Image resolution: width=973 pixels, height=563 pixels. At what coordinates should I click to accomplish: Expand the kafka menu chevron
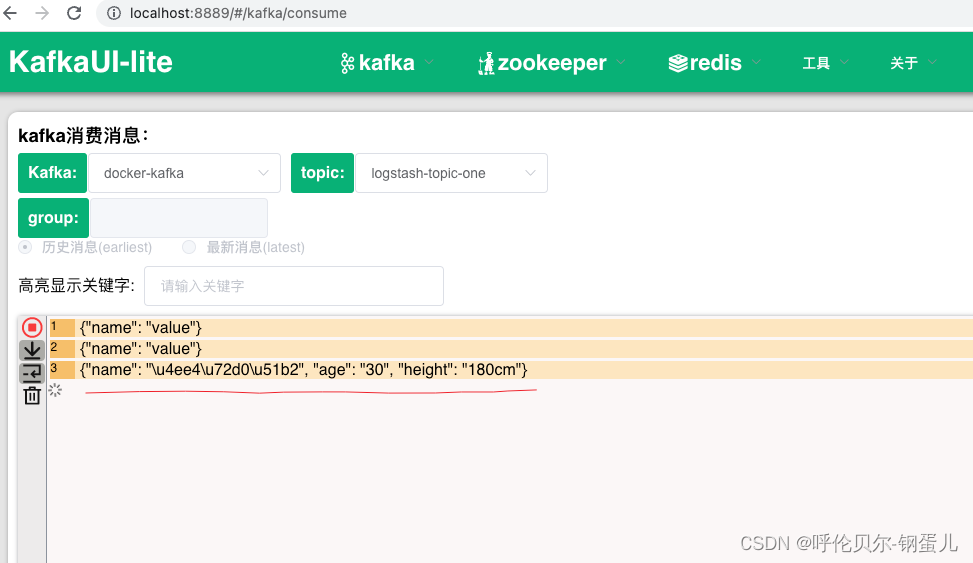point(428,62)
